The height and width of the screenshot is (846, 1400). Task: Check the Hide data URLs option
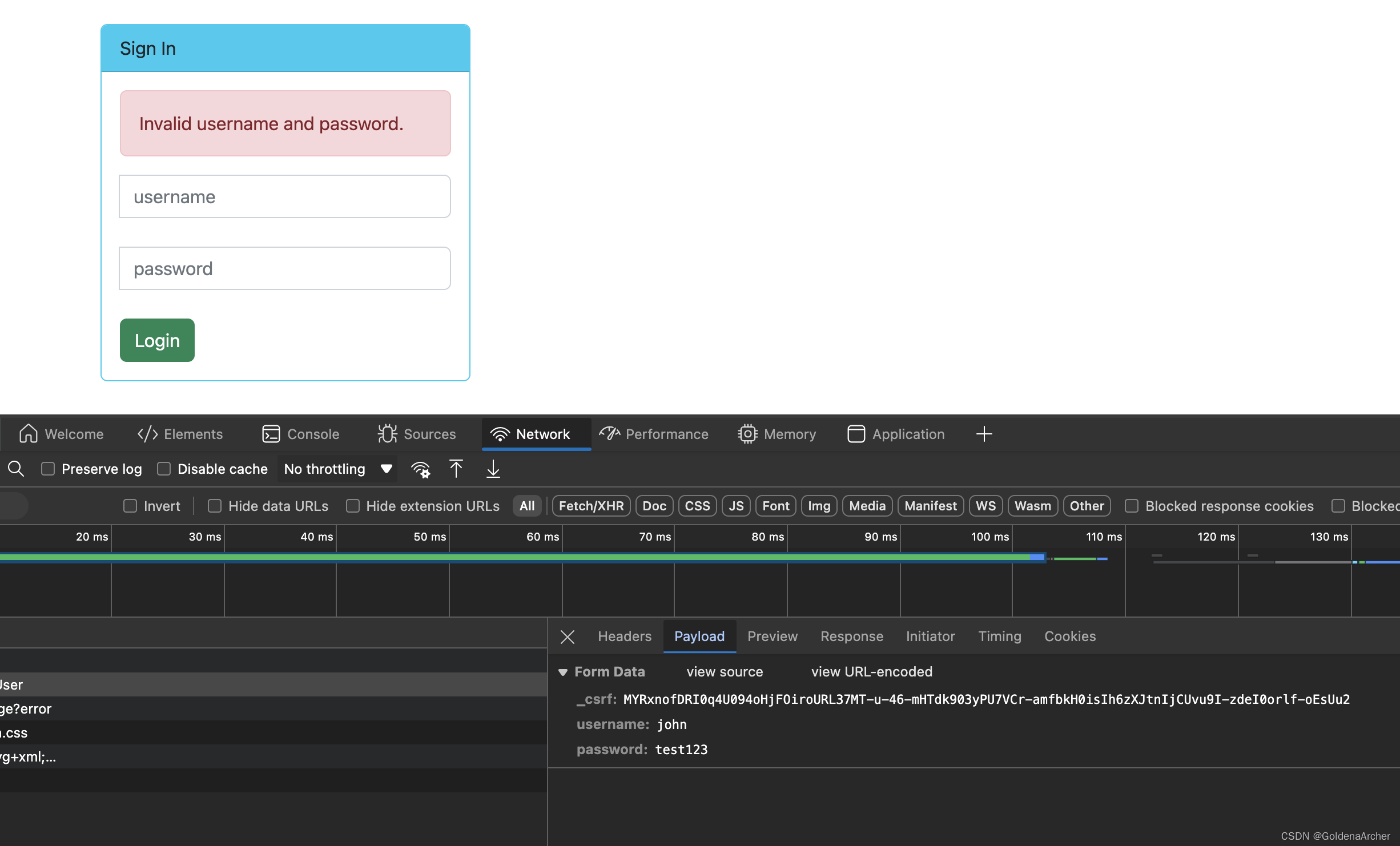[x=215, y=506]
